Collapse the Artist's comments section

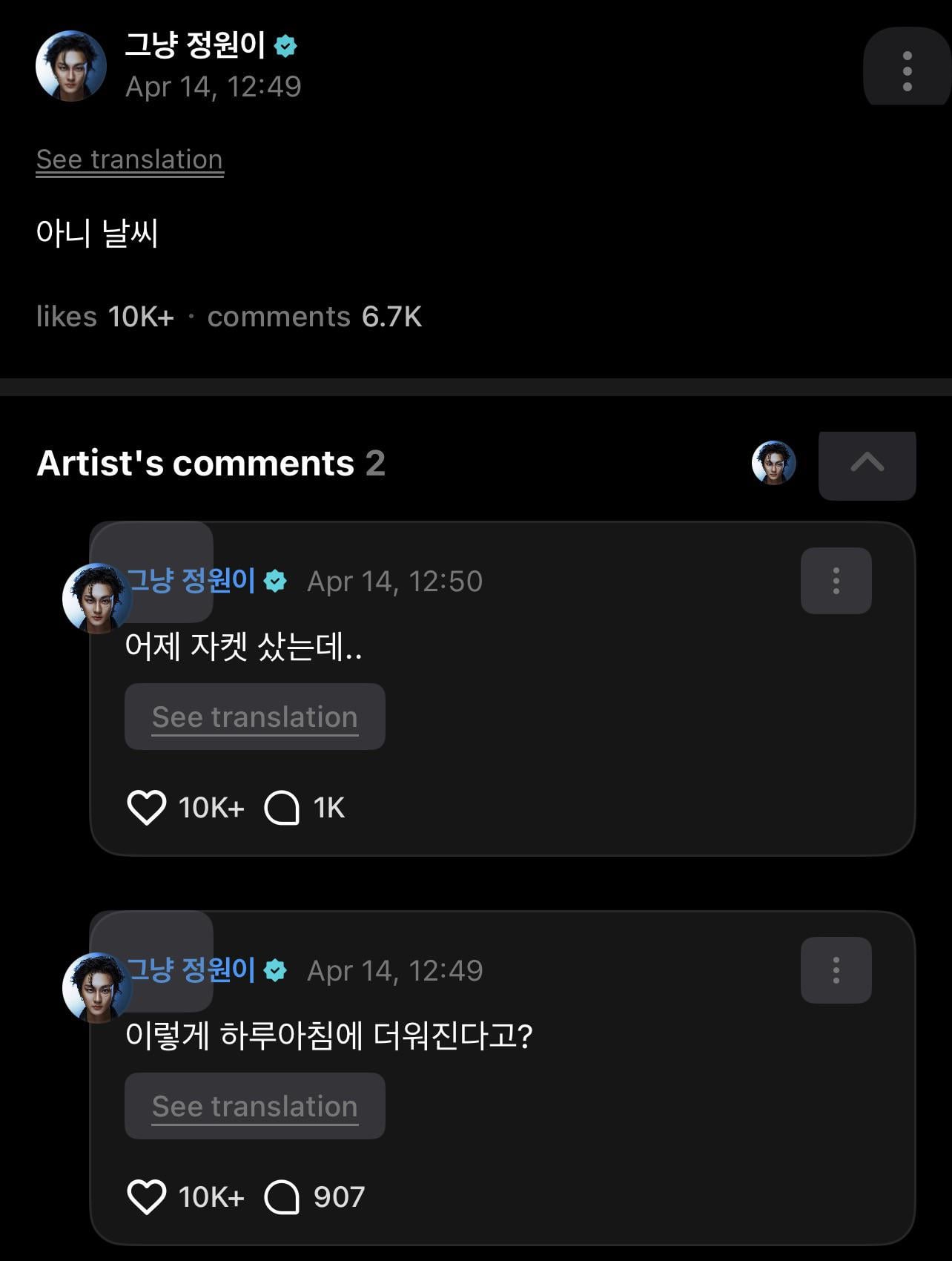867,464
